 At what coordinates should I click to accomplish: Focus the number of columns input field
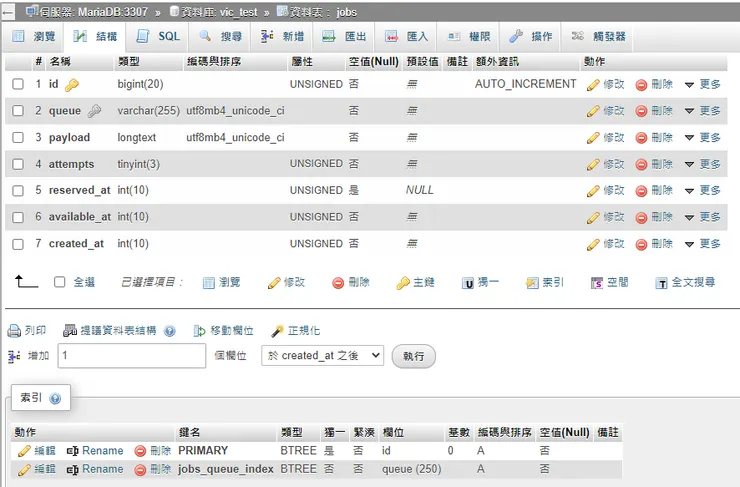coord(132,355)
